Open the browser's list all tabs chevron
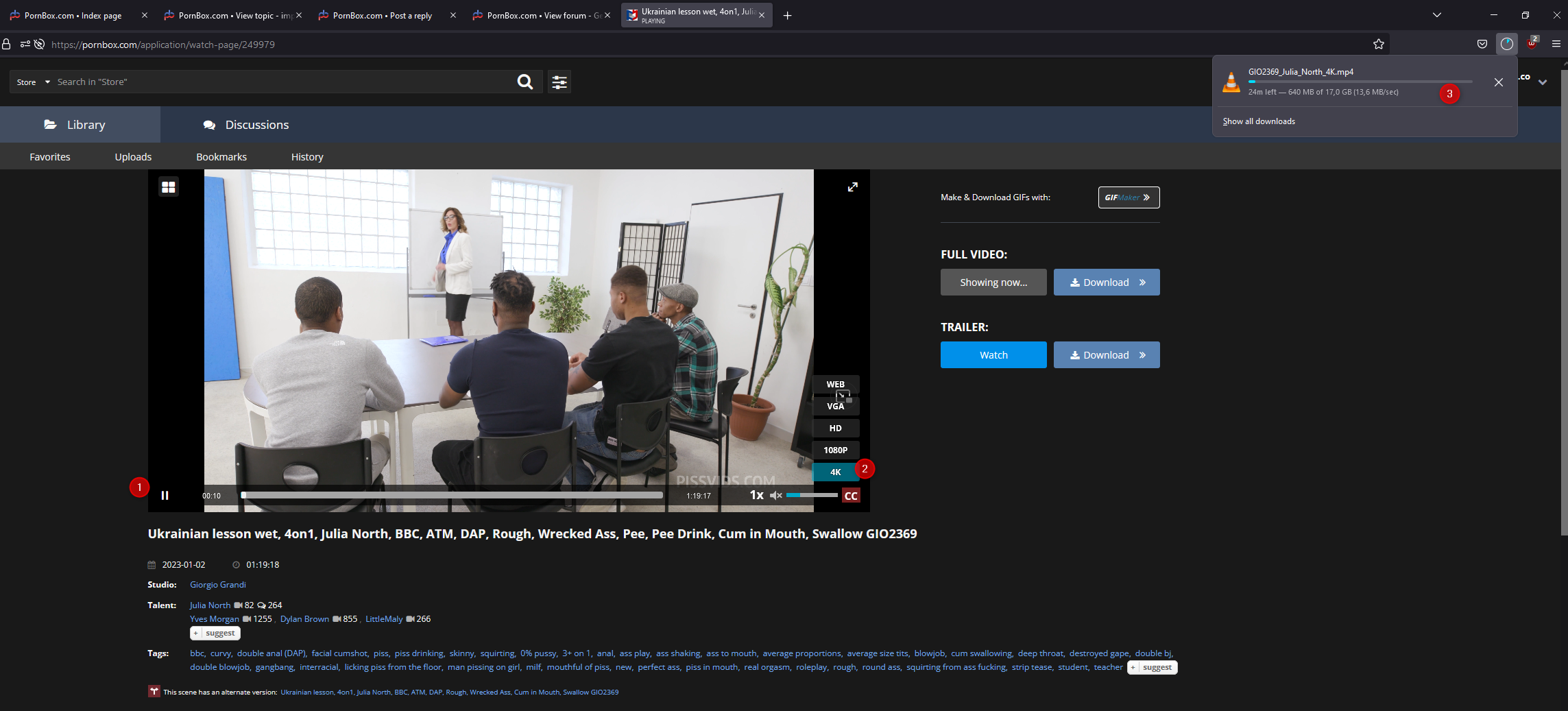The height and width of the screenshot is (711, 1568). [x=1436, y=15]
